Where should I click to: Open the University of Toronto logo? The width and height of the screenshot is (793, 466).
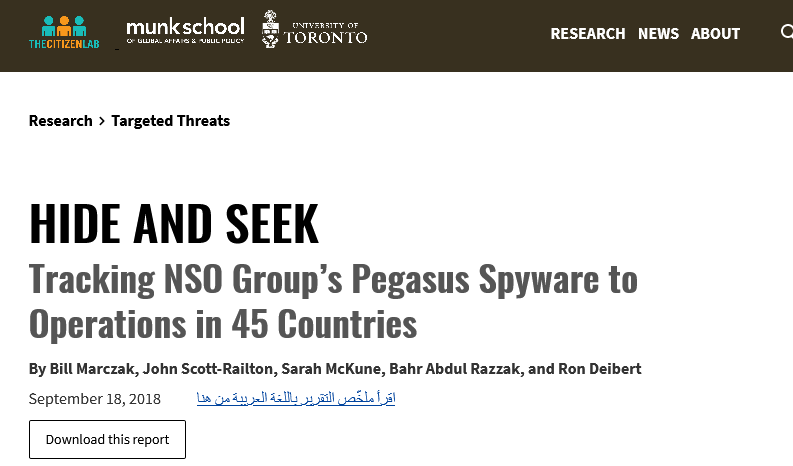(314, 29)
